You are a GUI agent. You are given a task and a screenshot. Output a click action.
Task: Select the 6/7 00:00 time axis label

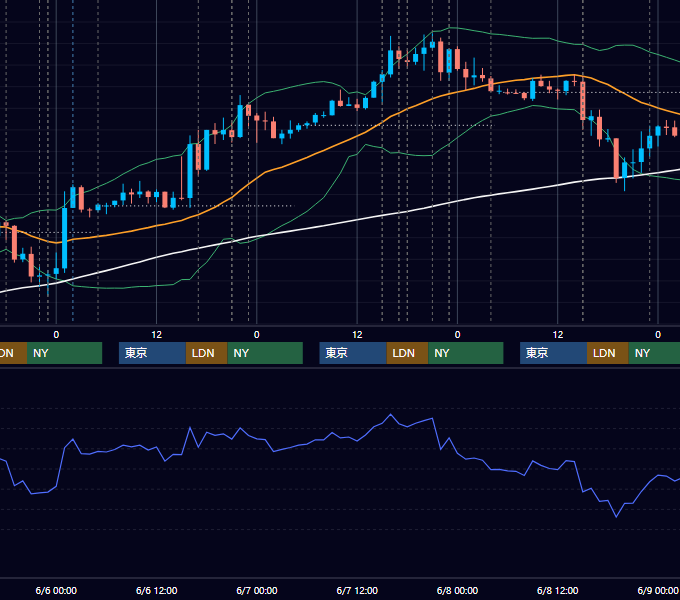(x=257, y=590)
